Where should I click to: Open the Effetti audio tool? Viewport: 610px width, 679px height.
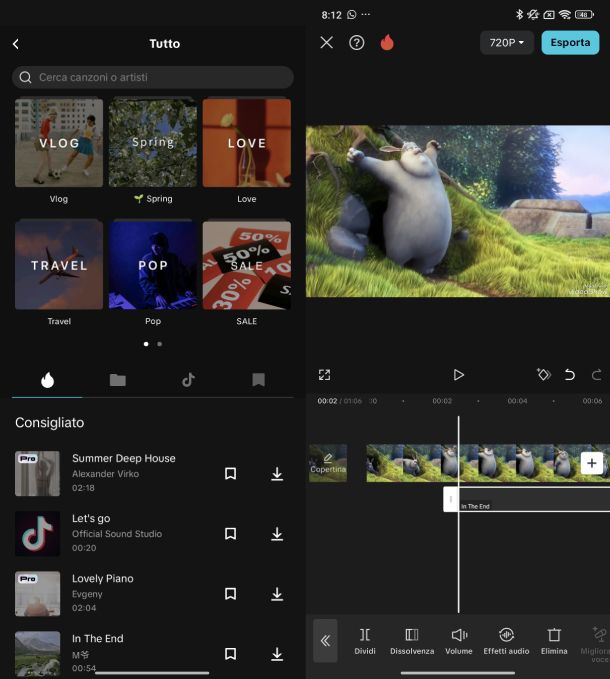(506, 641)
